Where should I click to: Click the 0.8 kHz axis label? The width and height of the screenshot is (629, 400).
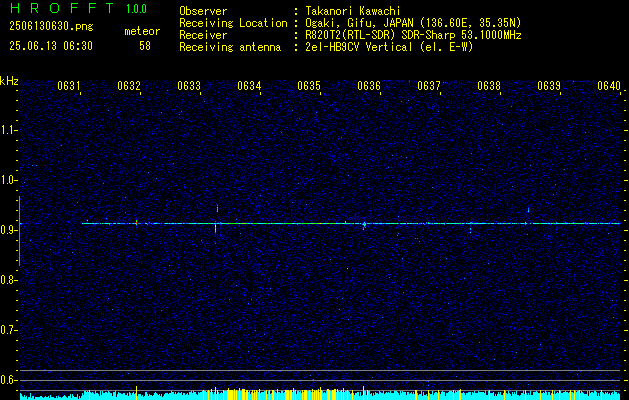tap(8, 280)
